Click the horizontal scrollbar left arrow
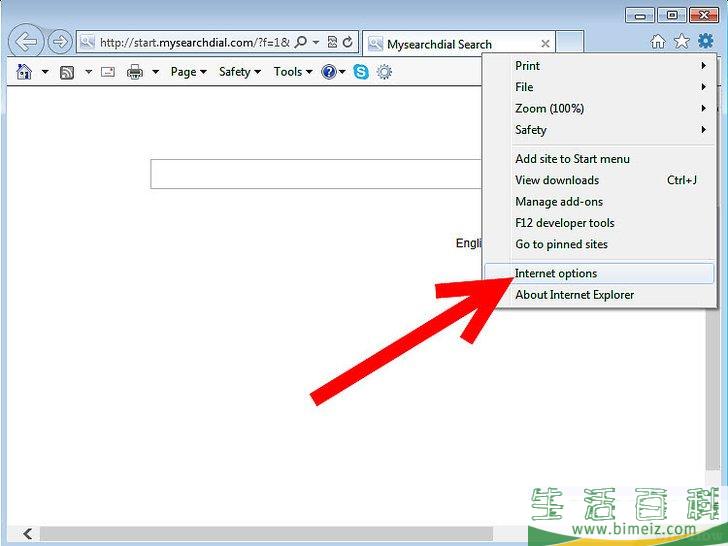Viewport: 728px width, 546px height. coord(28,534)
